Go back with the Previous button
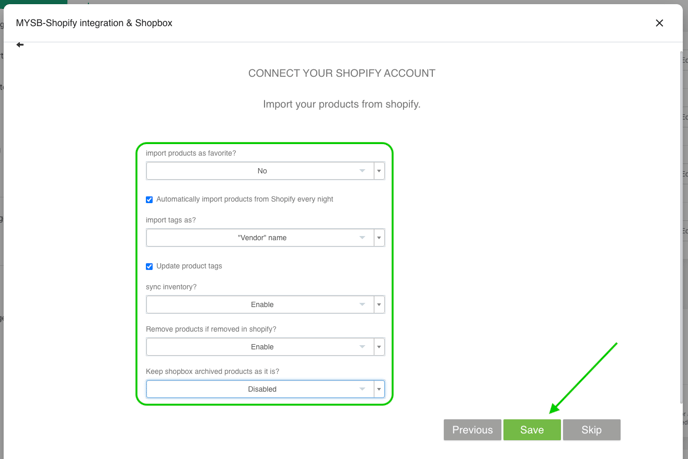Viewport: 688px width, 459px height. 472,430
